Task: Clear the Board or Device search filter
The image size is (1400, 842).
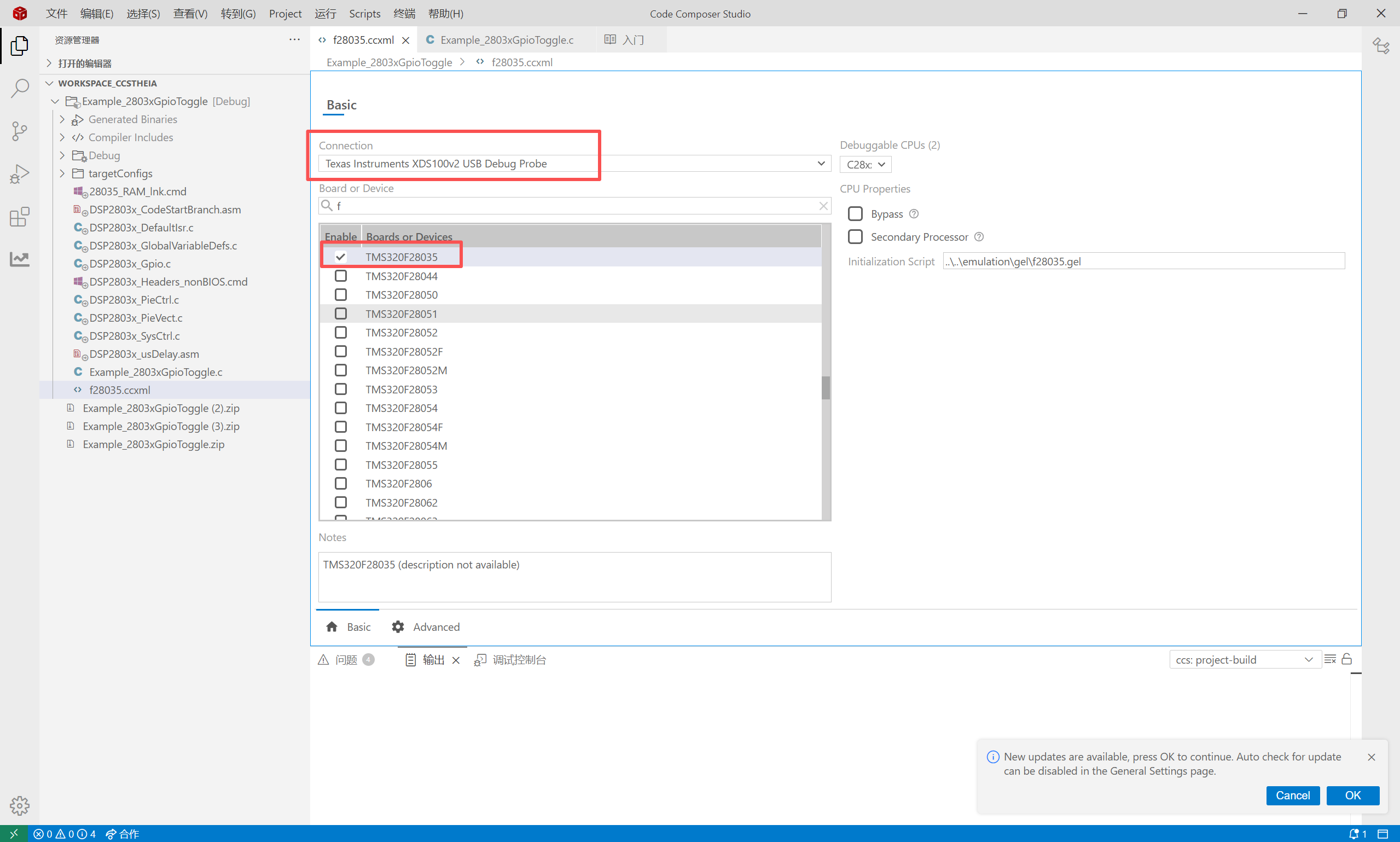Action: tap(823, 206)
